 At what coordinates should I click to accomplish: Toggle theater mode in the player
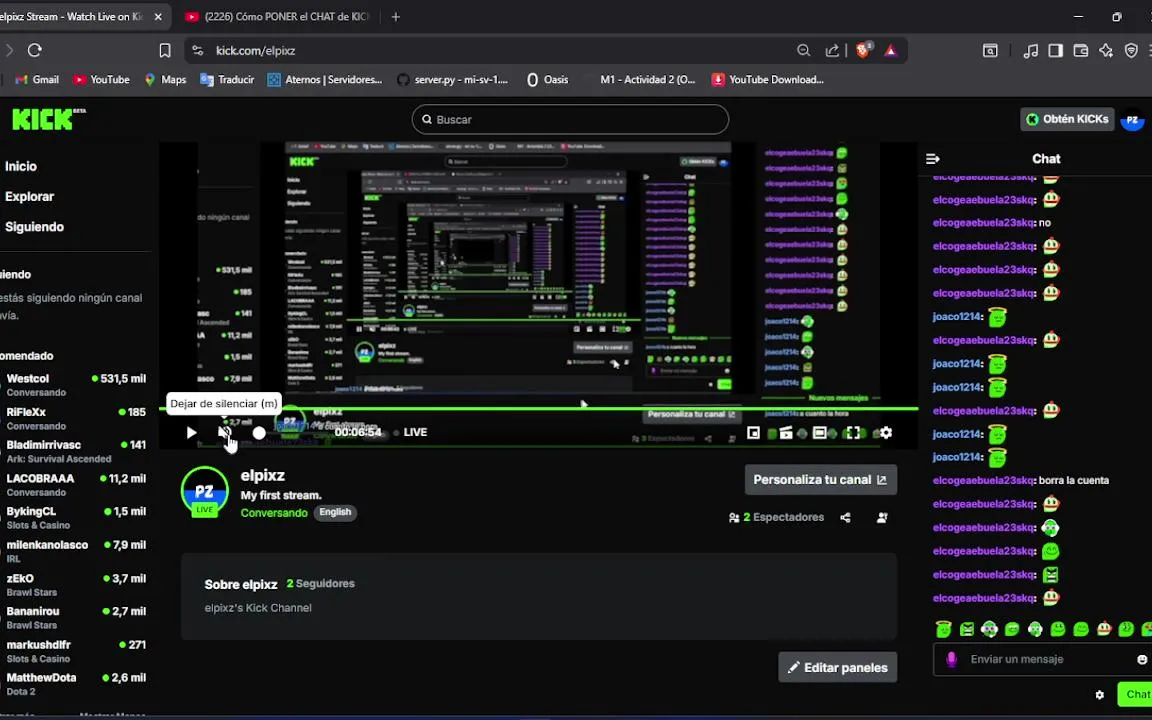[819, 433]
